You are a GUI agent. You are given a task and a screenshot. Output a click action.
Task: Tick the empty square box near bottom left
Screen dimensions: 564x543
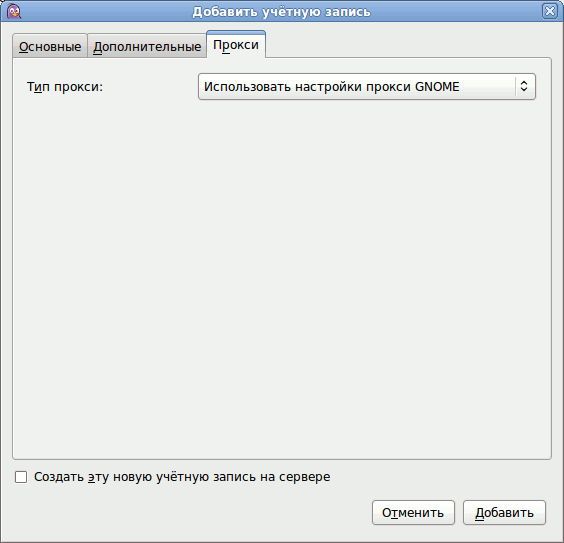pos(21,477)
